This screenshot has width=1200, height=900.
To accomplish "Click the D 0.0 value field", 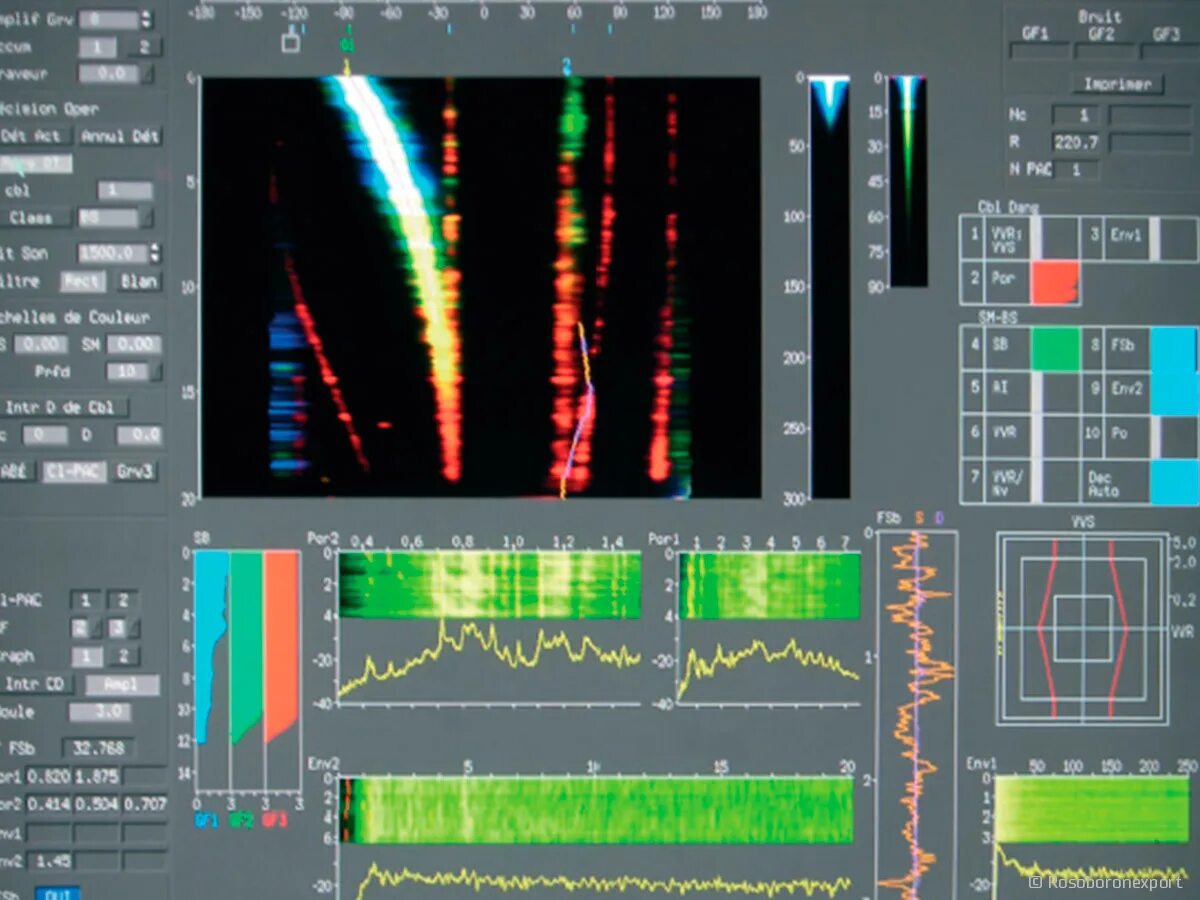I will pyautogui.click(x=139, y=435).
